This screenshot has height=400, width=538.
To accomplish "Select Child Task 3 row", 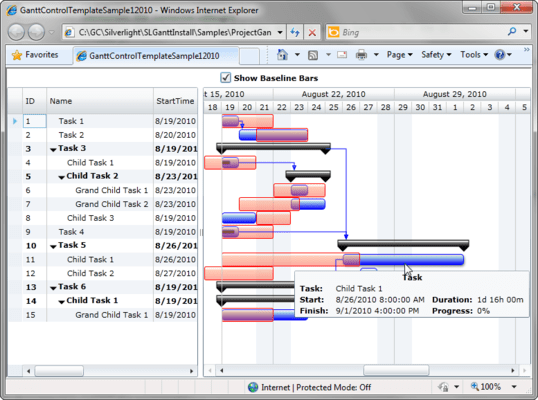I will [x=90, y=218].
